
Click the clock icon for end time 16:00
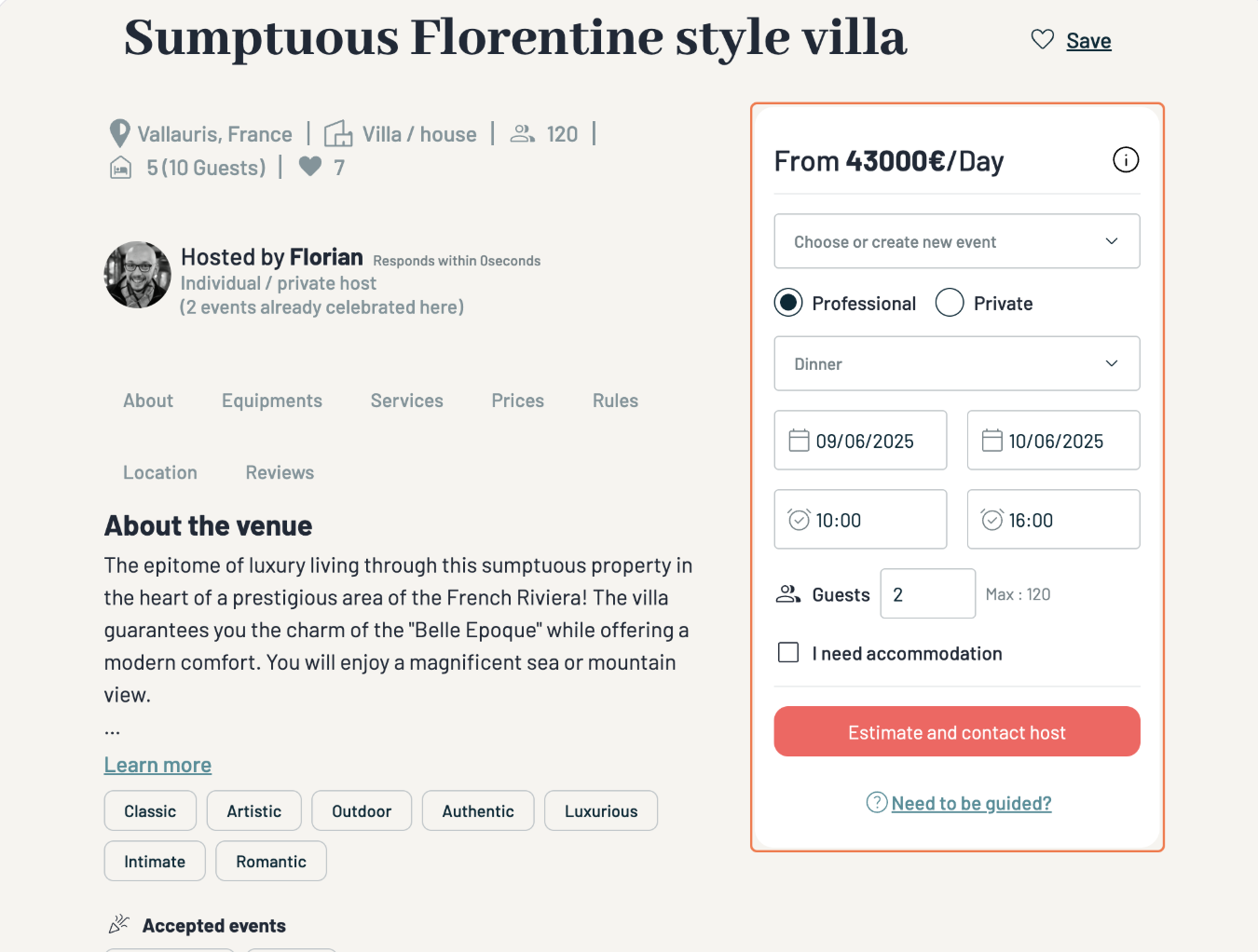tap(992, 520)
